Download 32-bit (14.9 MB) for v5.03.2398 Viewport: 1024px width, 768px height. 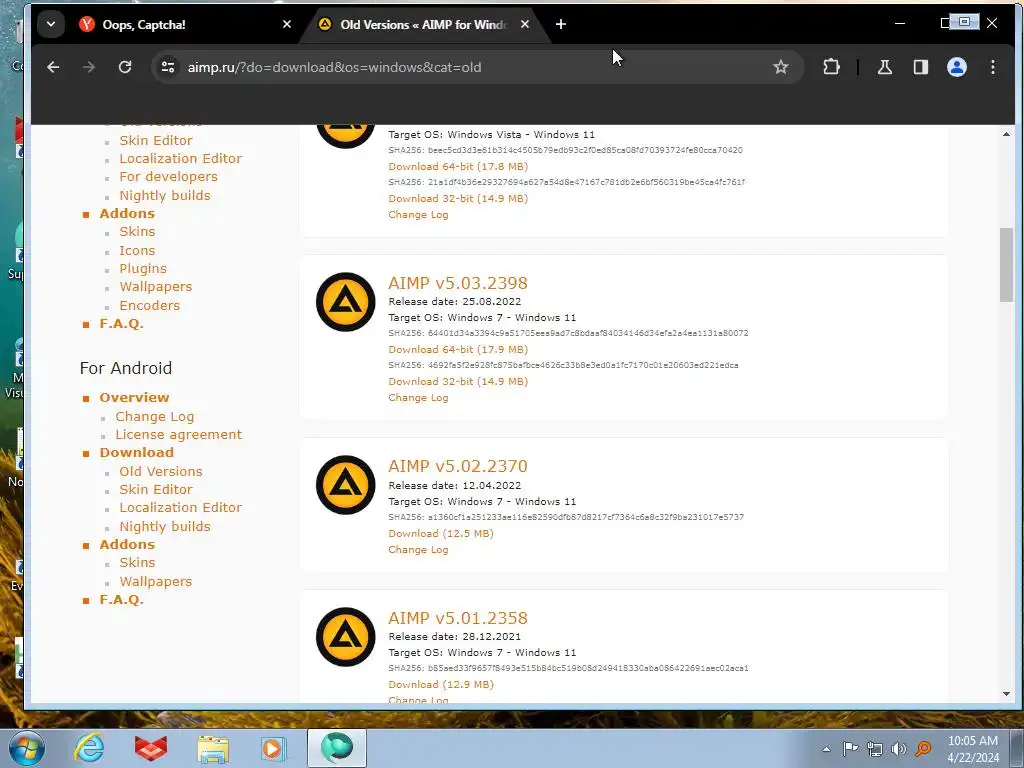click(458, 381)
